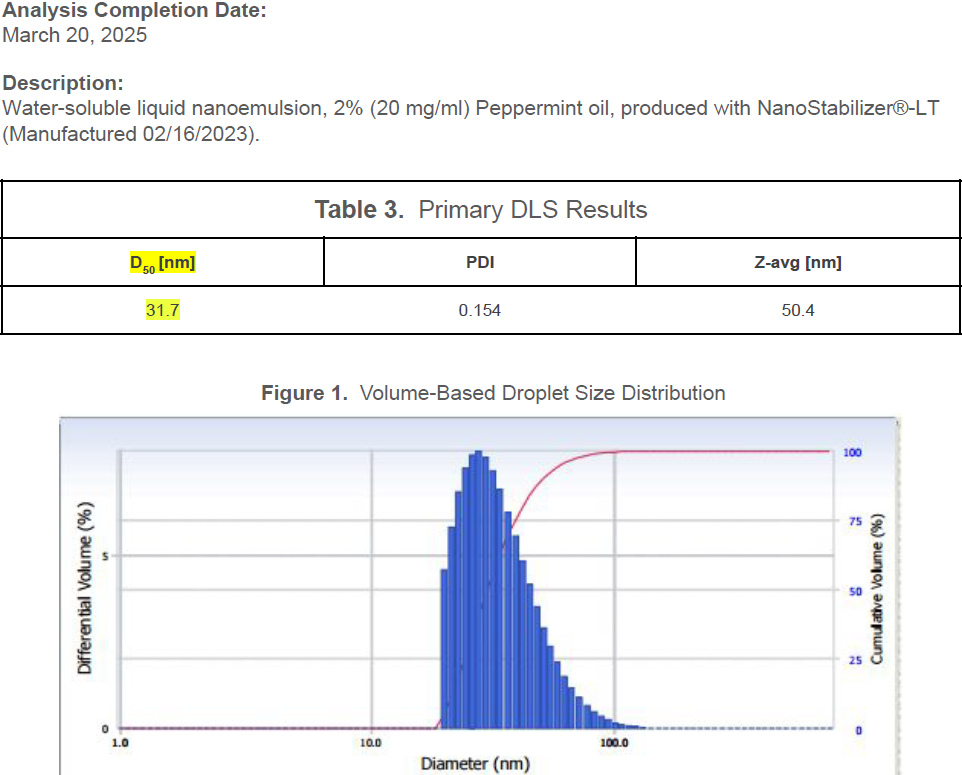962x775 pixels.
Task: Click the 'Water-soluble liquid nanoemulsion' description line
Action: (x=471, y=109)
